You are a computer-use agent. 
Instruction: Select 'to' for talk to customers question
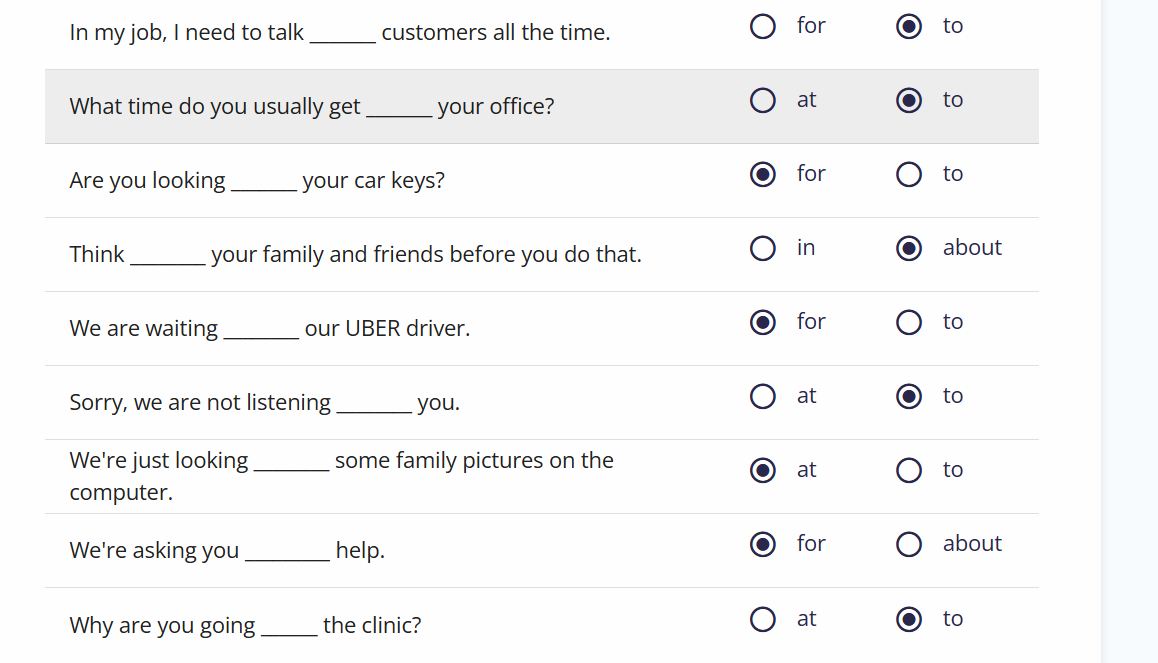(x=909, y=27)
